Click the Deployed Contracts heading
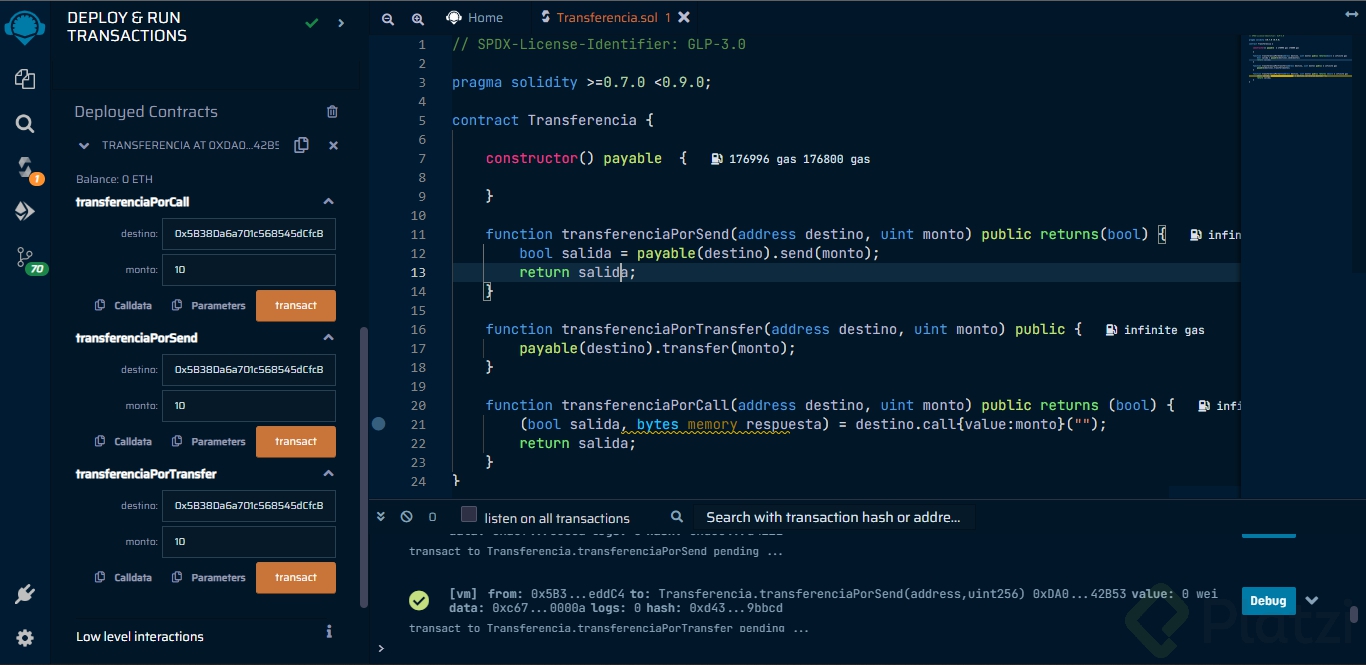 pos(146,112)
